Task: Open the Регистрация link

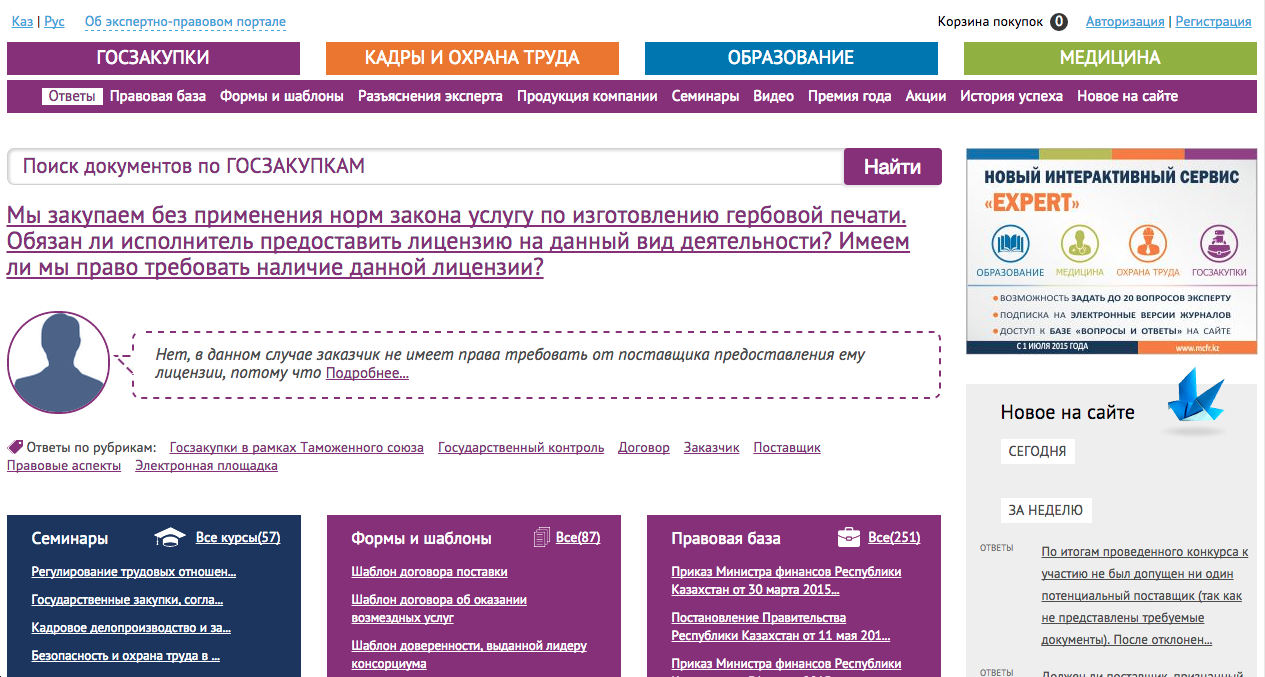Action: [1213, 21]
